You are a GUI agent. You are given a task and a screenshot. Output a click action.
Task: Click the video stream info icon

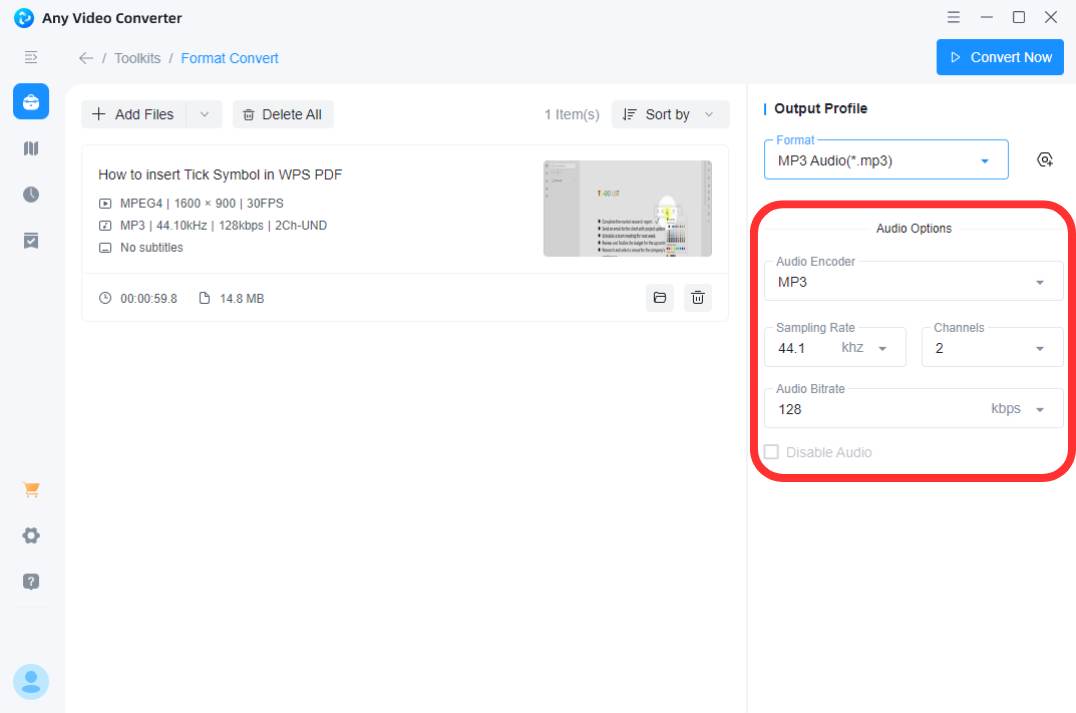pos(105,203)
